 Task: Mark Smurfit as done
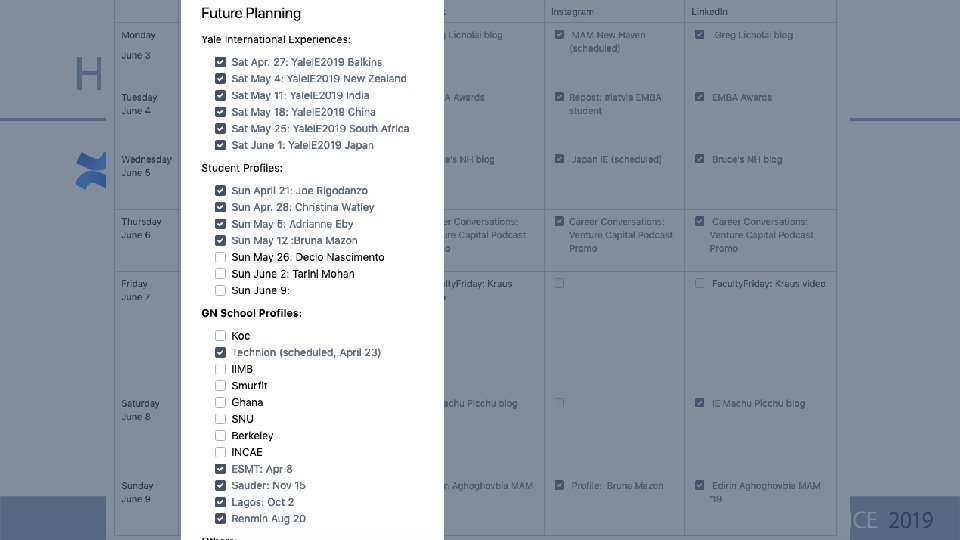click(220, 385)
